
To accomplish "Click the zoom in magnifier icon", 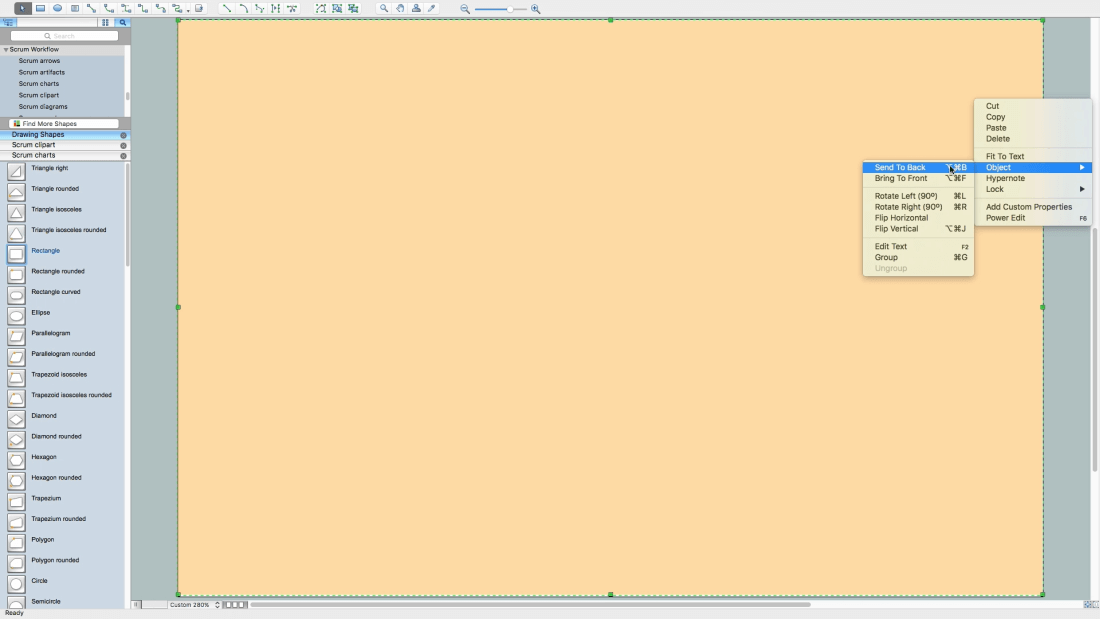I will tap(536, 9).
